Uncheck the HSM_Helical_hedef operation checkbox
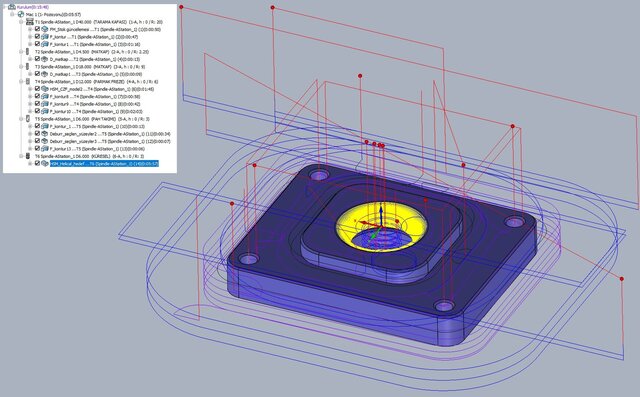The image size is (640, 397). 37,163
